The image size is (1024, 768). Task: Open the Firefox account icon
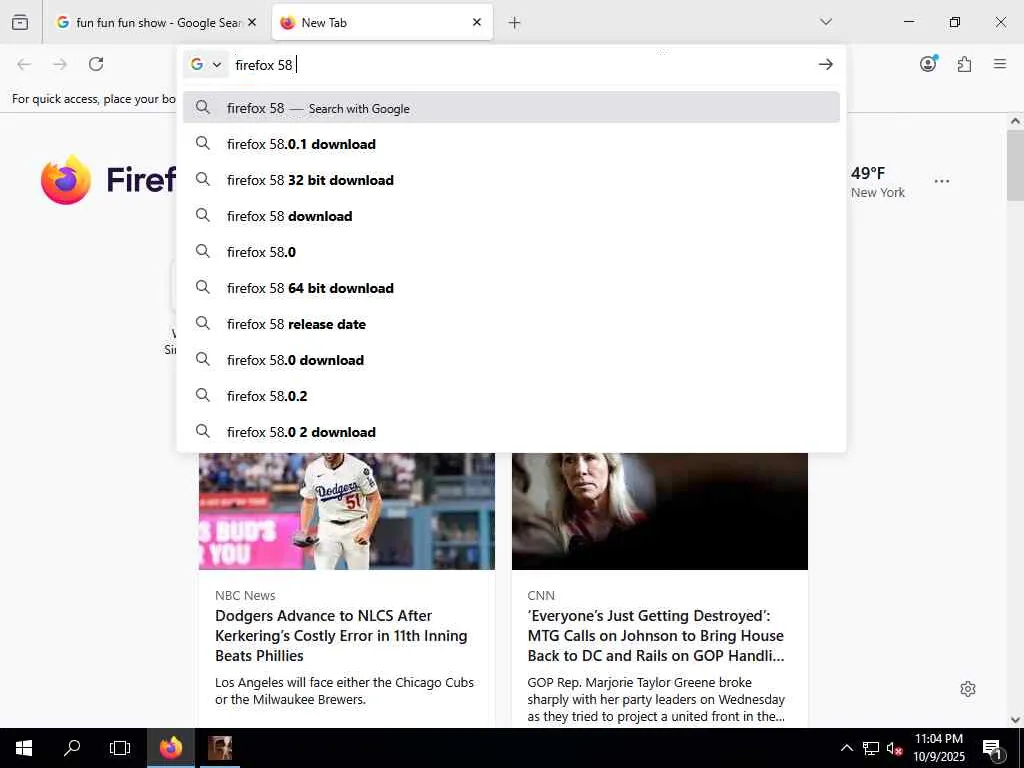coord(929,63)
